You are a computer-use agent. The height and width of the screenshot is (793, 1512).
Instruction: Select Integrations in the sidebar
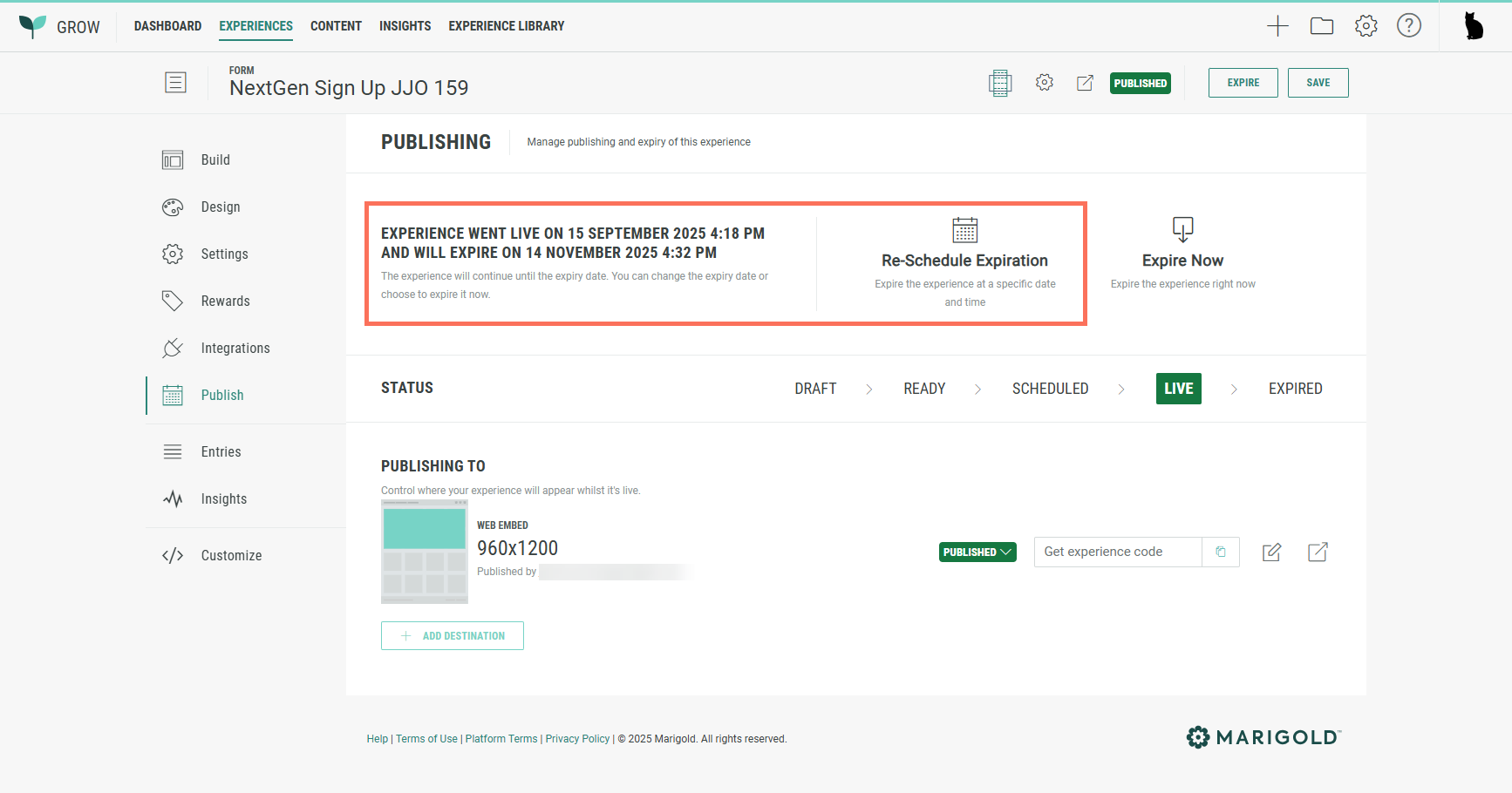click(235, 348)
